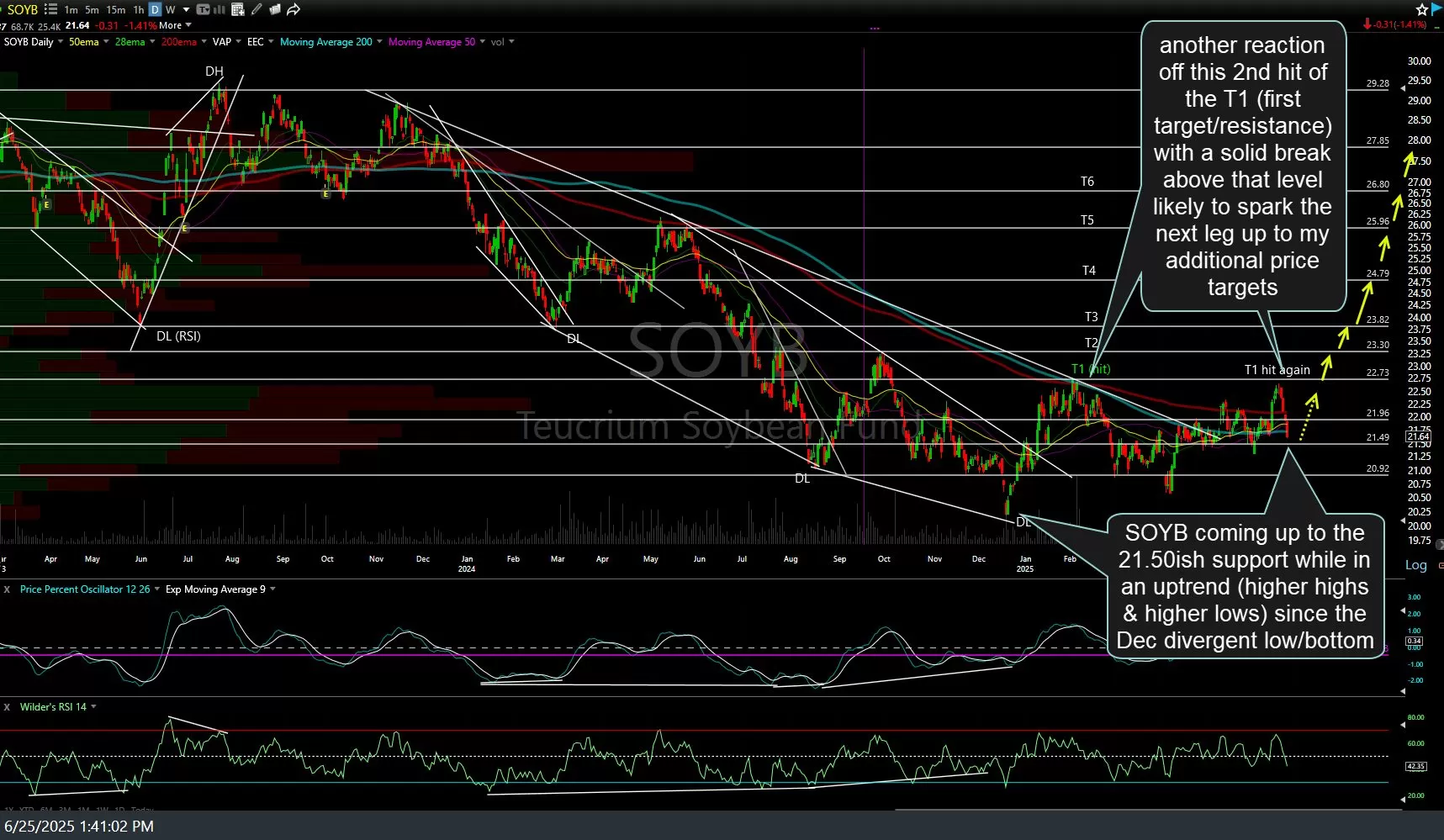
Task: Switch to the 1h timeframe
Action: point(139,9)
